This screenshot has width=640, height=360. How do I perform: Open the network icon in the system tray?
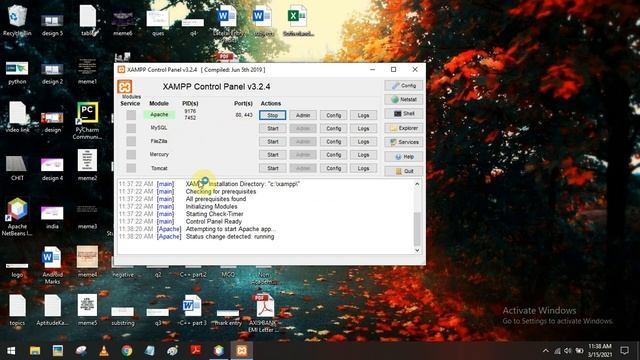pos(557,351)
